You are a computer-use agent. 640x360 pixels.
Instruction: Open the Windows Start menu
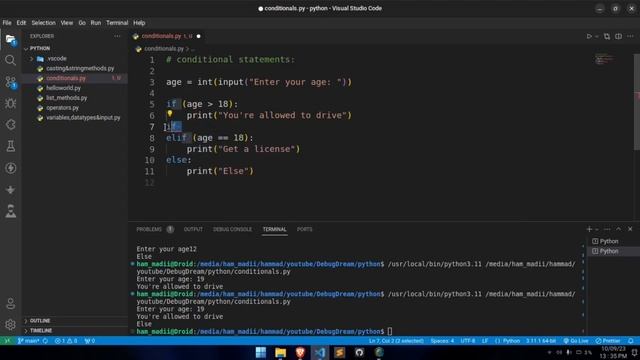point(260,352)
